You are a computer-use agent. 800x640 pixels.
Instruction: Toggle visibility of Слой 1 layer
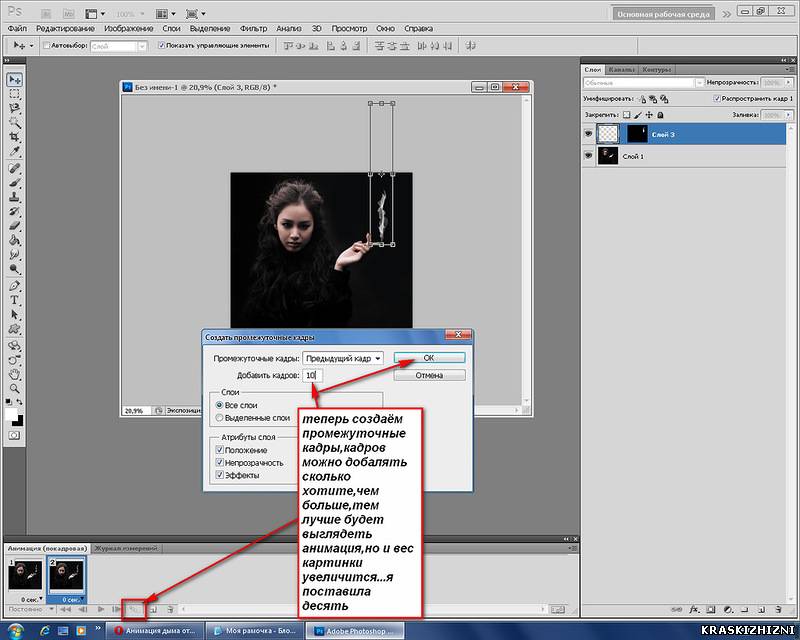pyautogui.click(x=588, y=155)
